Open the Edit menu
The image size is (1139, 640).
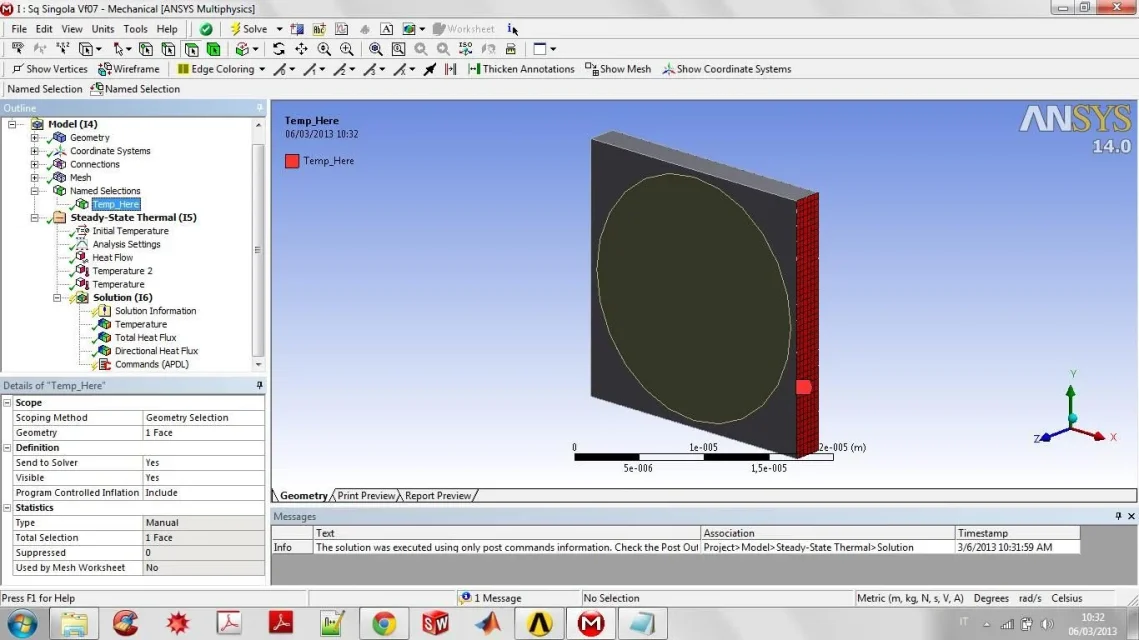[x=44, y=29]
